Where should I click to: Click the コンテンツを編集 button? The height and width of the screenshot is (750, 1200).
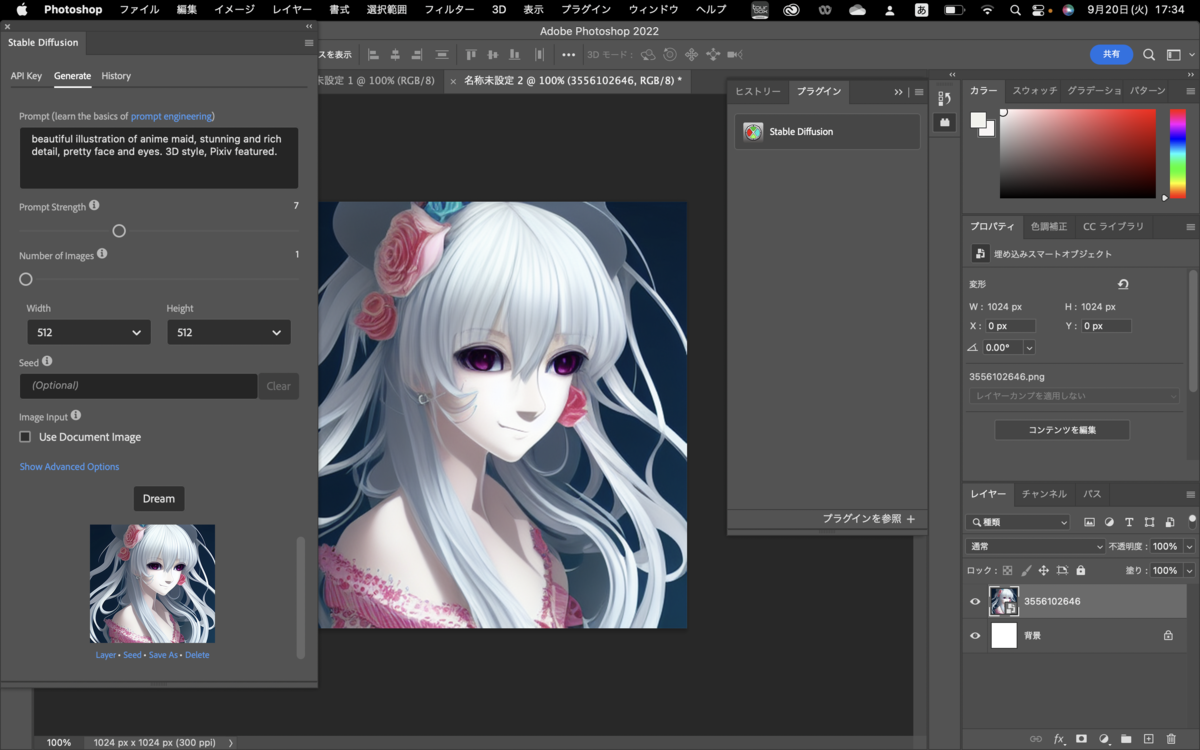point(1062,430)
